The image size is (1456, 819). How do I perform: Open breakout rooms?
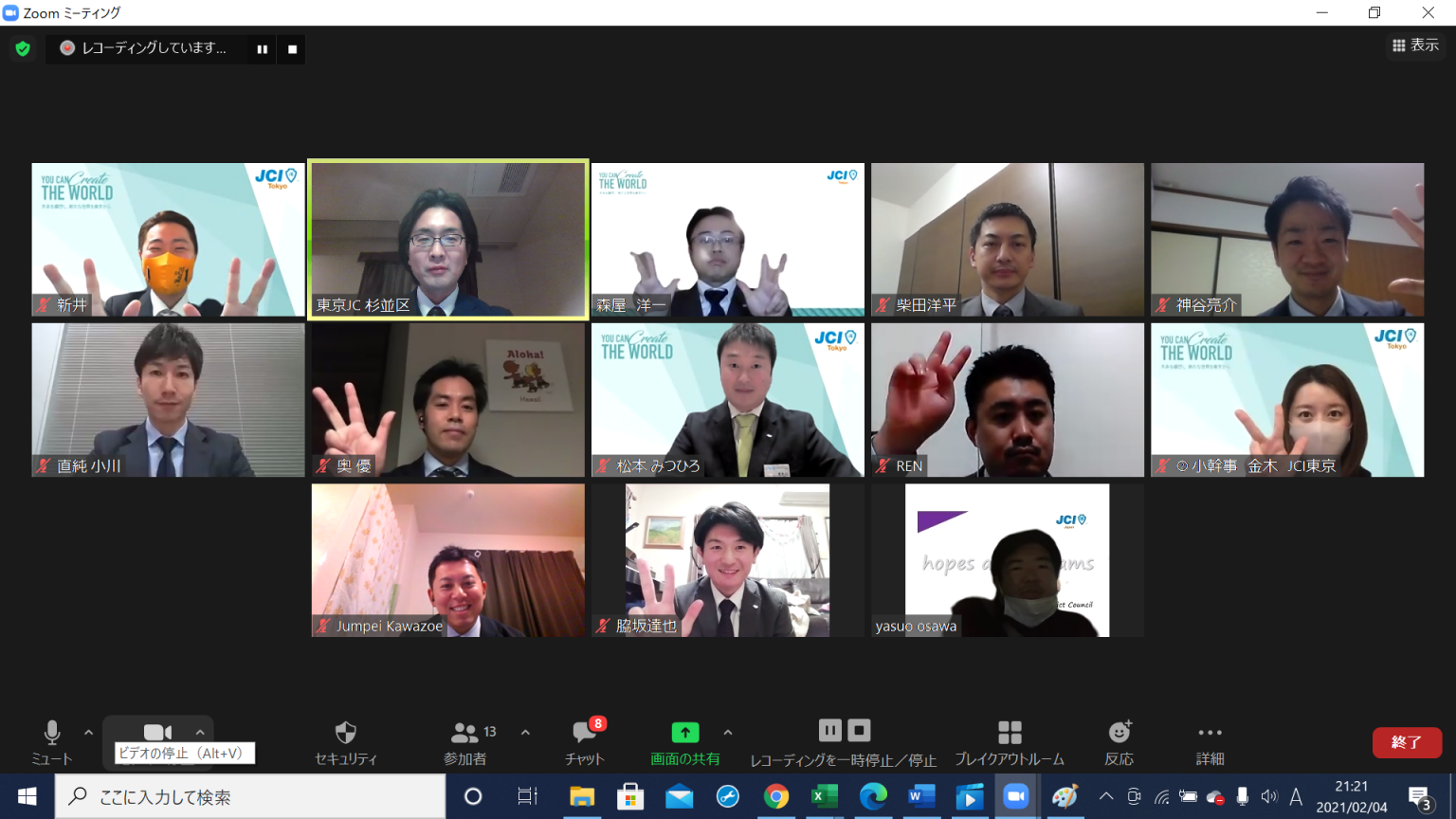[1010, 741]
